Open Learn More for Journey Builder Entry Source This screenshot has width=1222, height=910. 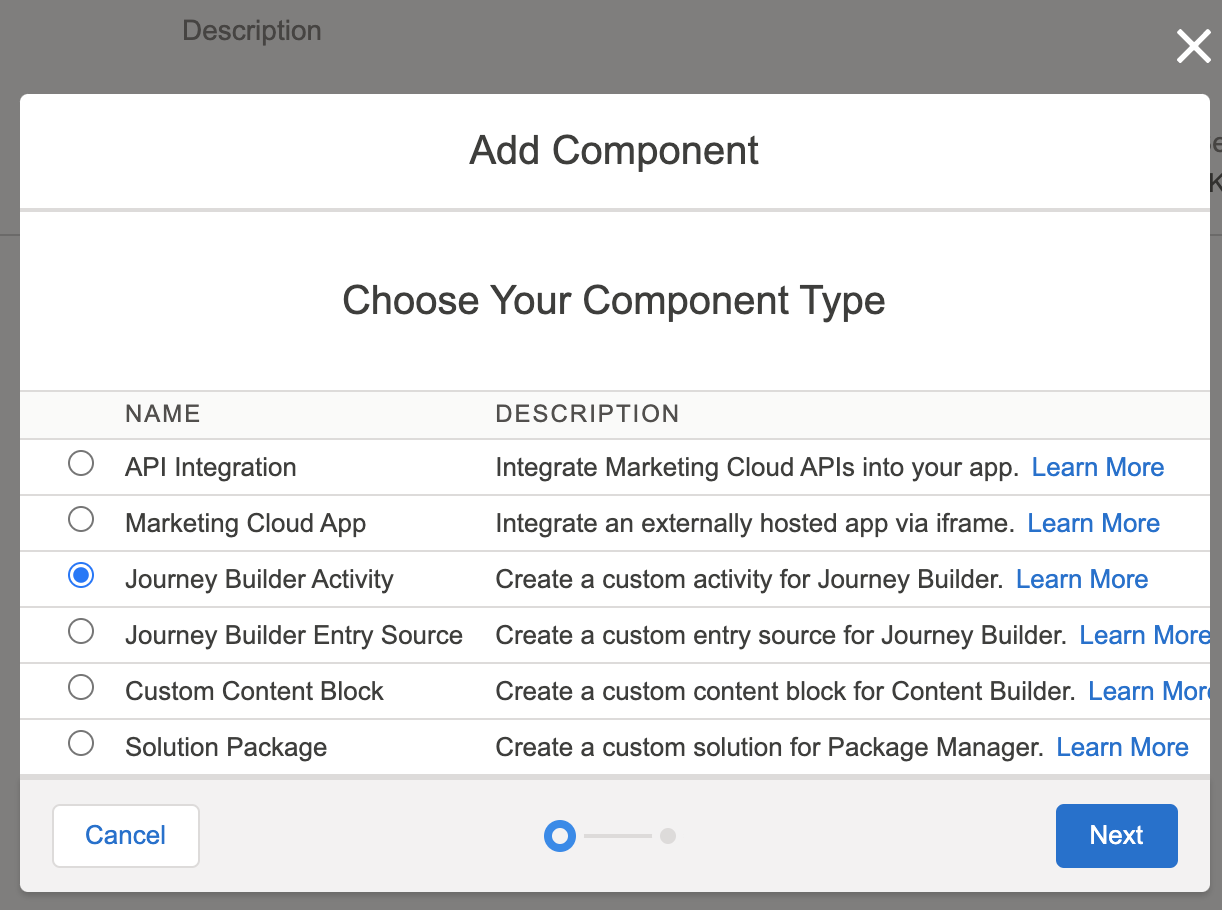(x=1144, y=635)
